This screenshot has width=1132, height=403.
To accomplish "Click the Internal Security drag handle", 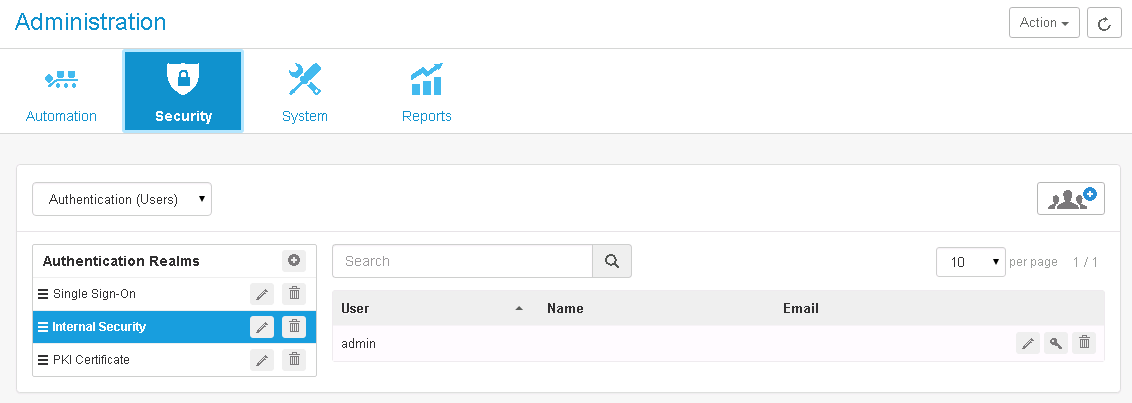I will tap(43, 326).
